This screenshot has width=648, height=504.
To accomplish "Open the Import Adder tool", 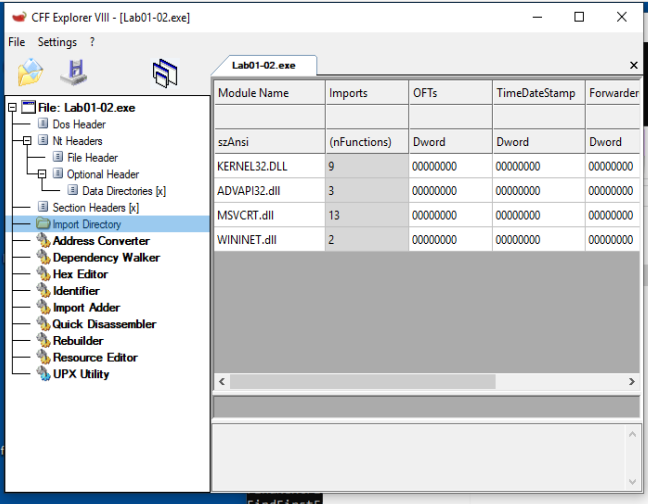I will 86,308.
